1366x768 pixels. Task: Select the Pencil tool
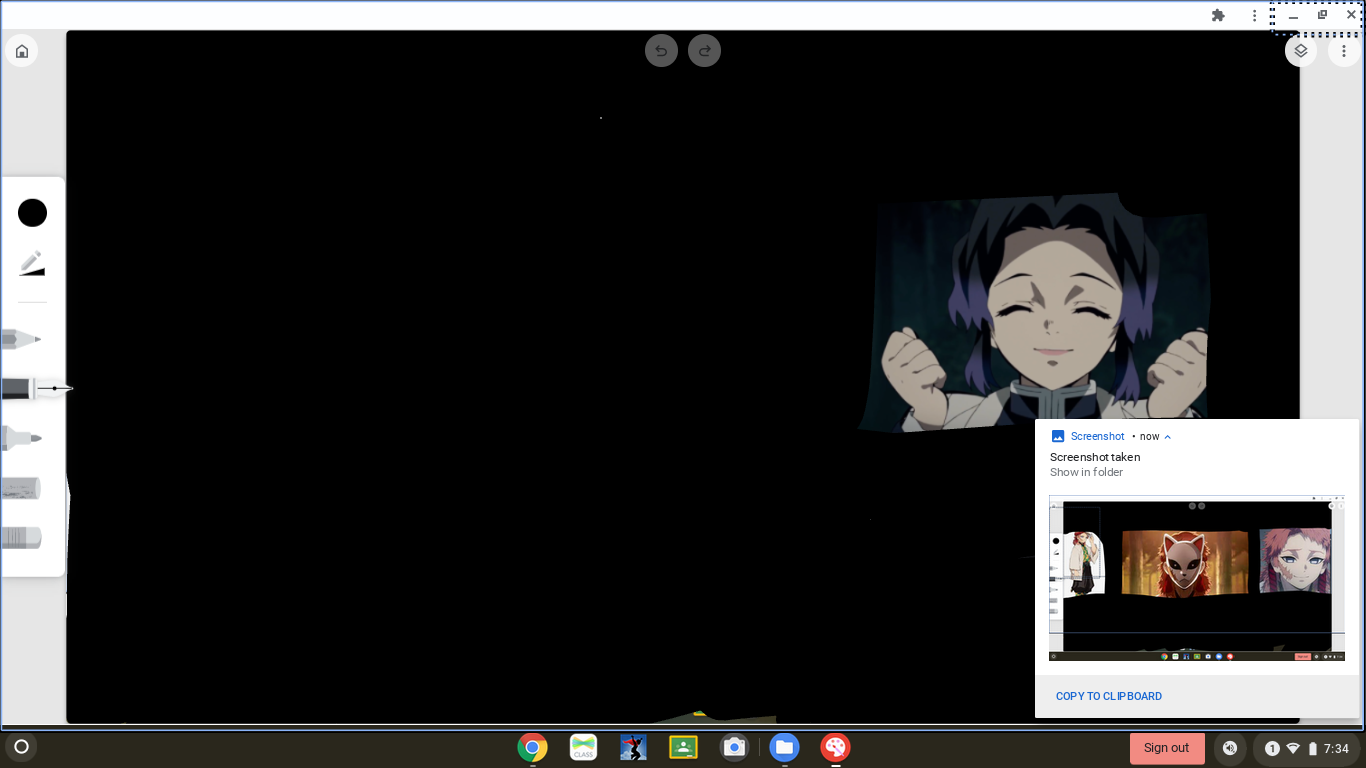point(22,339)
